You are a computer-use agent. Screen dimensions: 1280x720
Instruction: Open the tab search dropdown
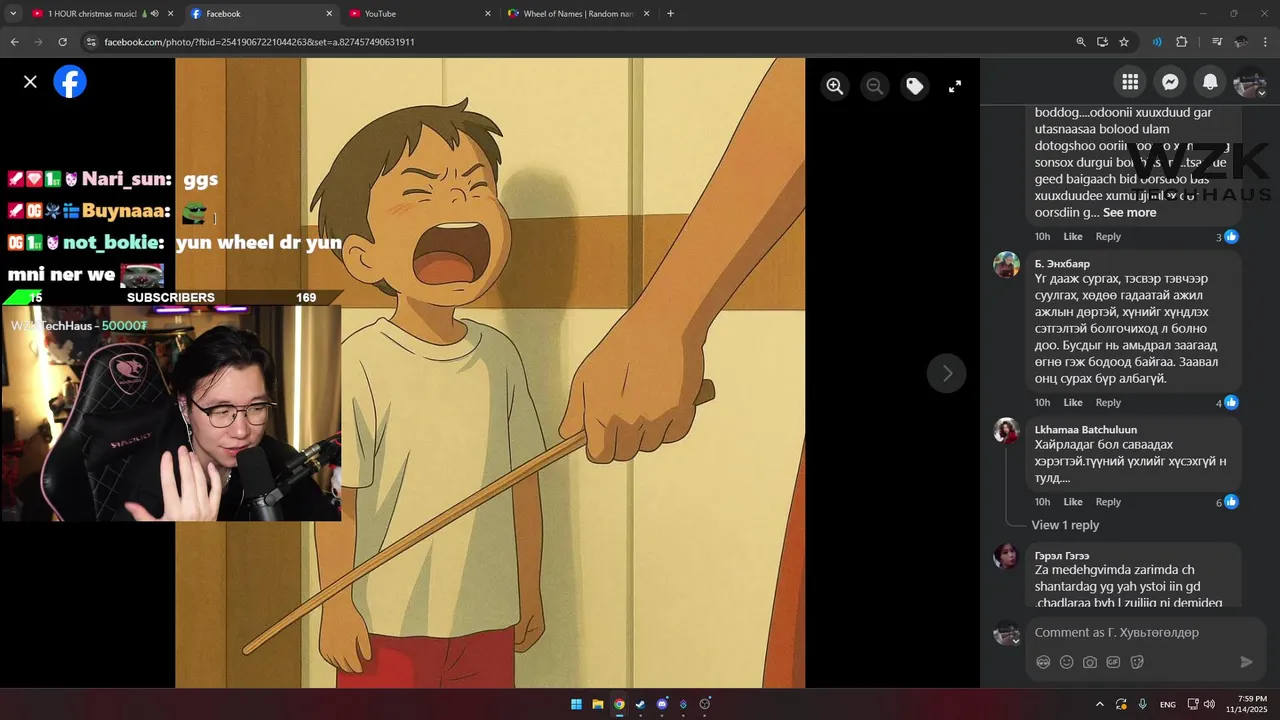(x=12, y=14)
